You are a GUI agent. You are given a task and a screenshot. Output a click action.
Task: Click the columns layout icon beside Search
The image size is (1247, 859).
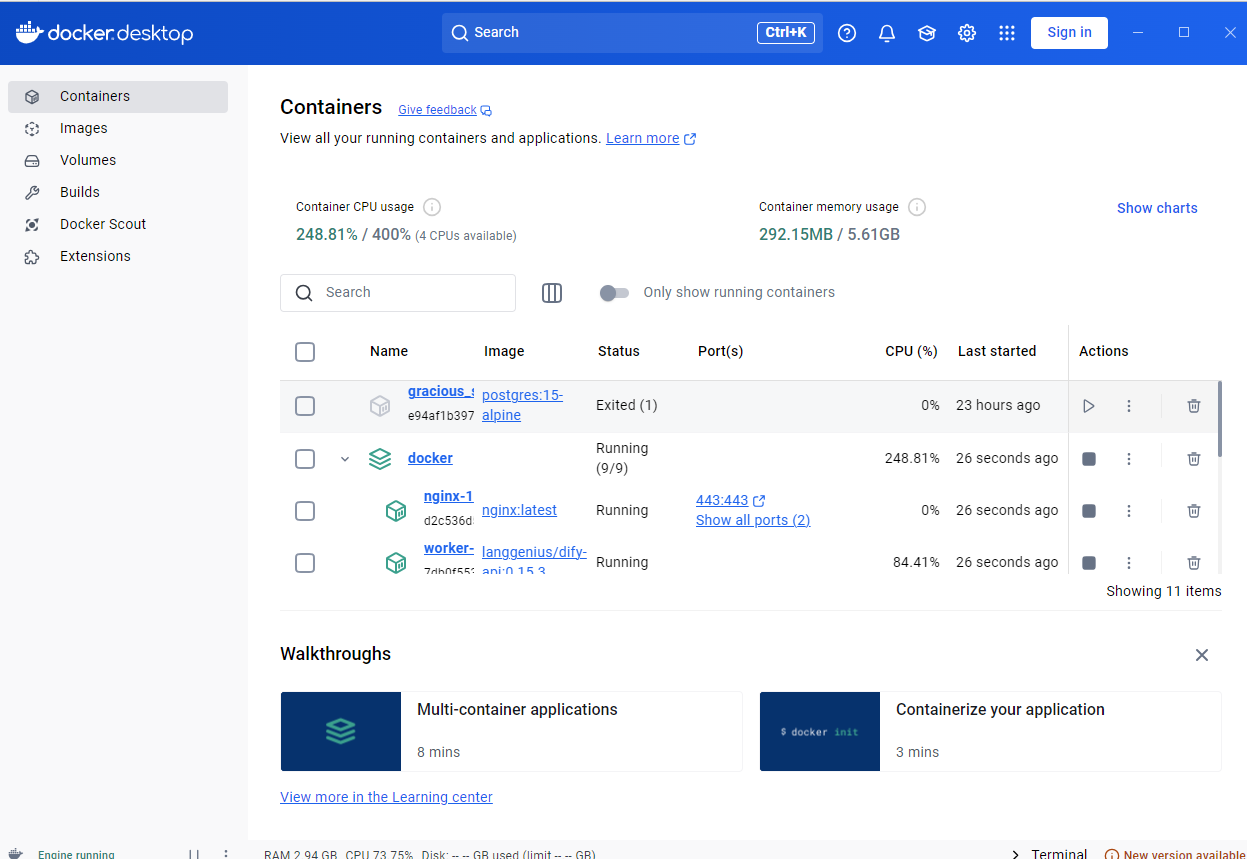[x=552, y=293]
